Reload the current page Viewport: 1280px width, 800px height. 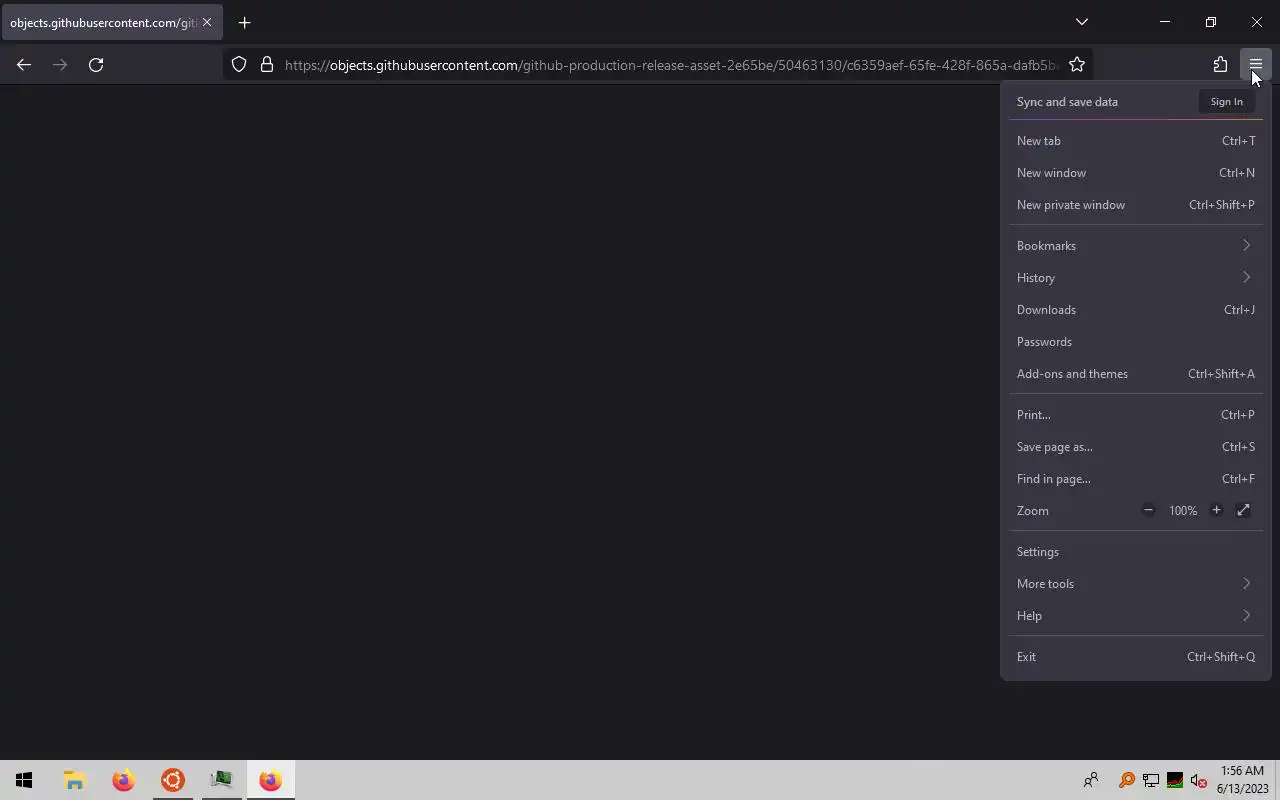pyautogui.click(x=96, y=65)
